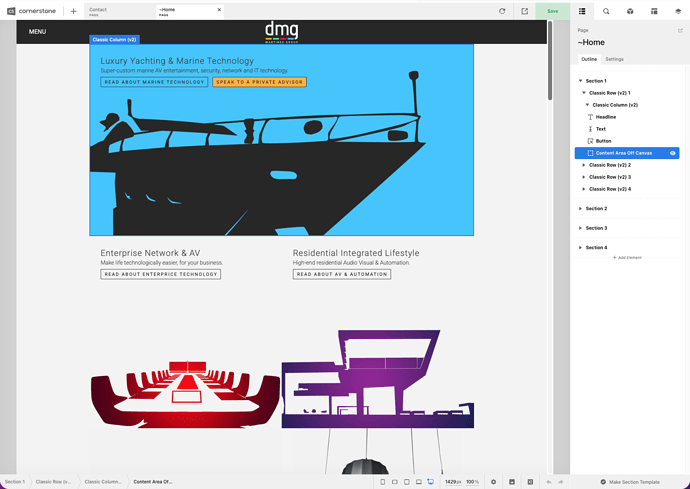Open a new document with plus icon
The image size is (690, 489).
pyautogui.click(x=73, y=11)
